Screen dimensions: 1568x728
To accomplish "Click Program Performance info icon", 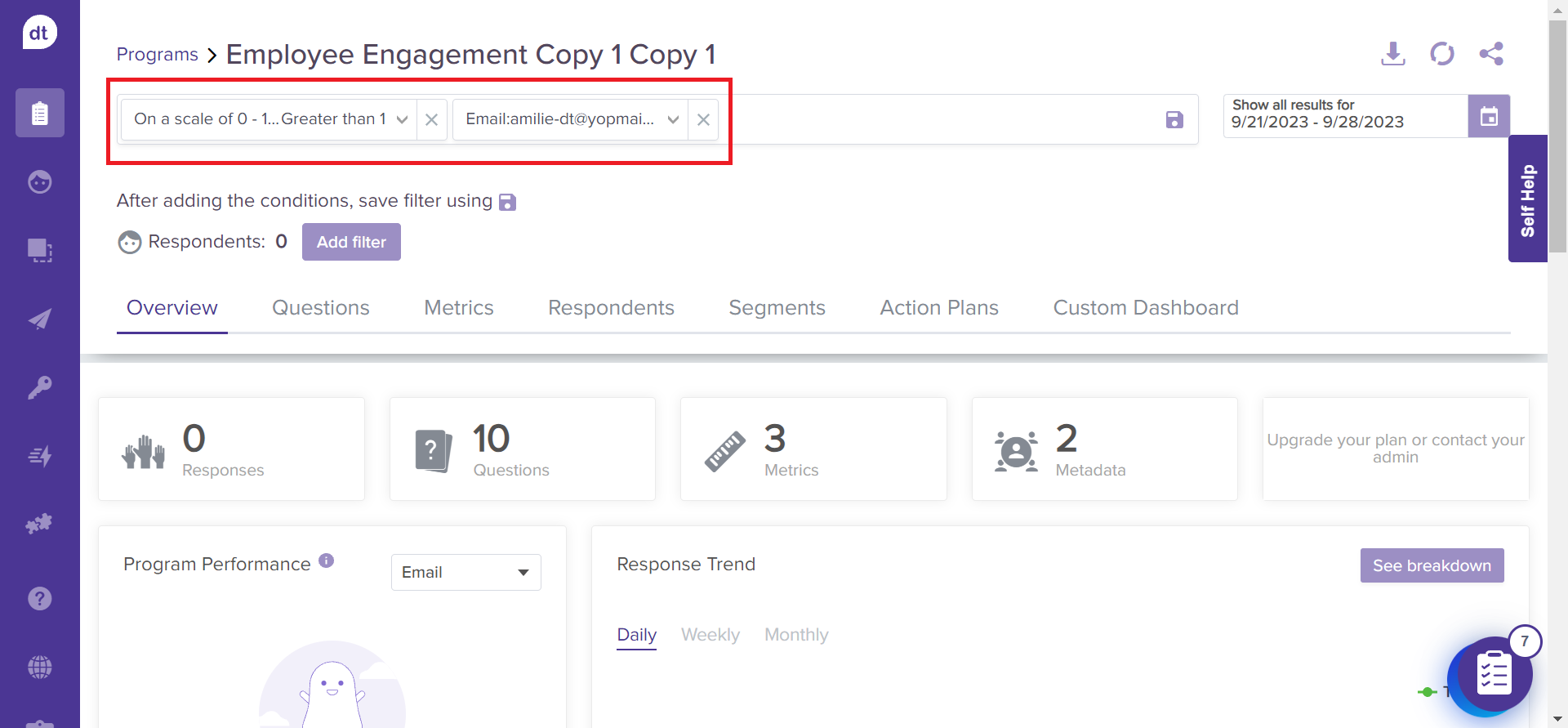I will click(x=326, y=561).
